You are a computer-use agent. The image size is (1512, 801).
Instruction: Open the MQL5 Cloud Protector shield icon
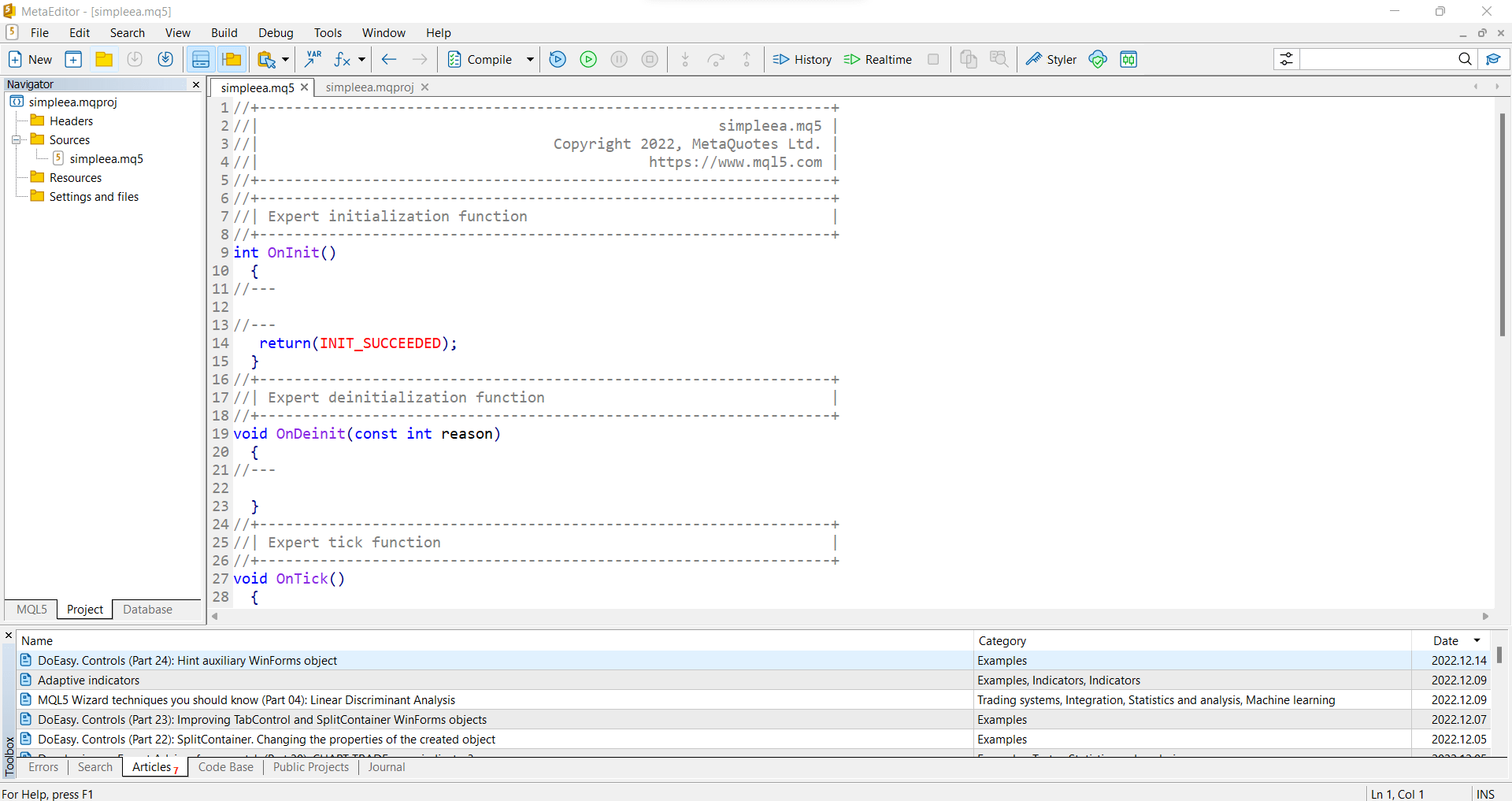coord(1098,59)
